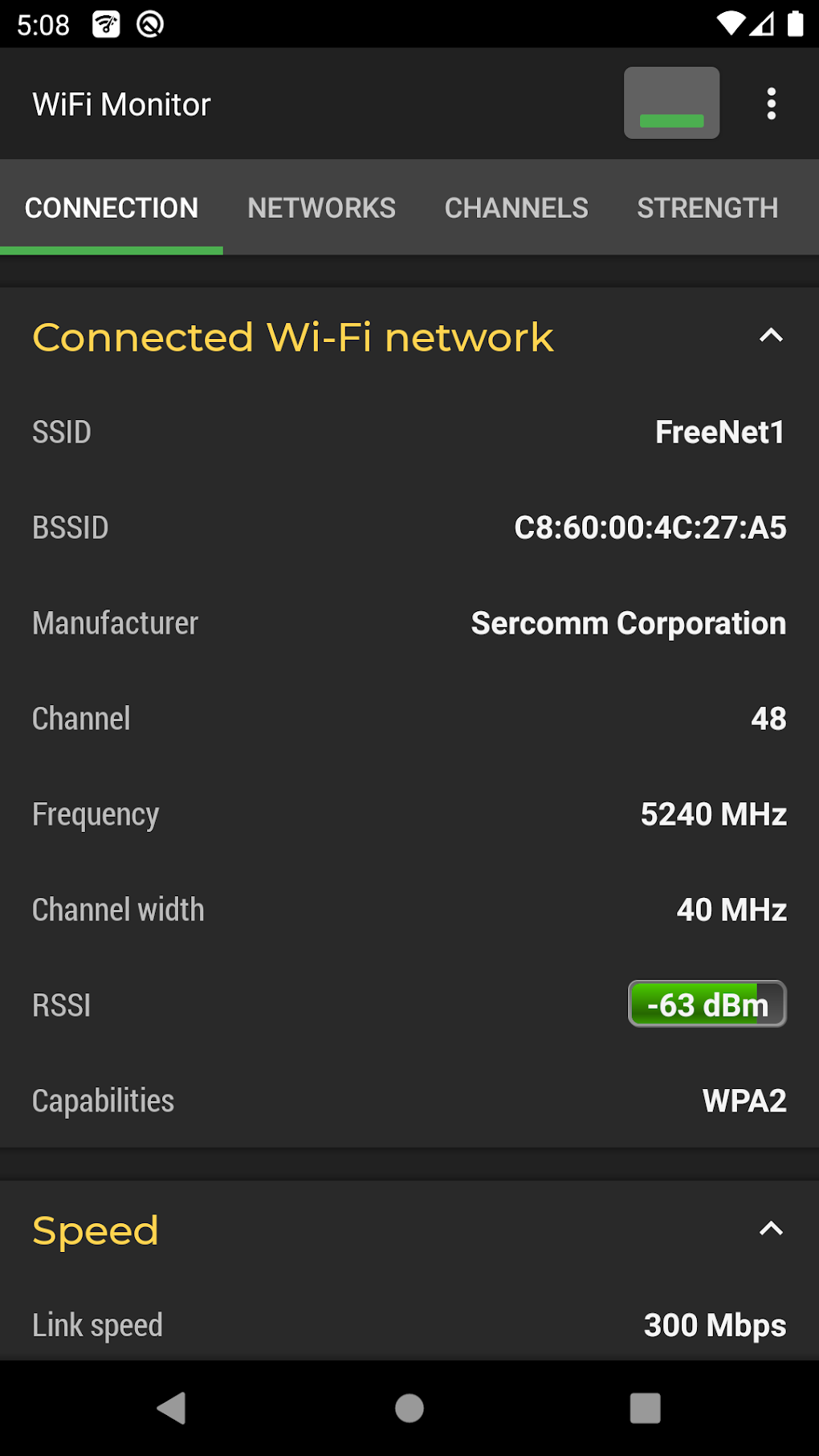Switch to the Channels tab
Image resolution: width=819 pixels, height=1456 pixels.
(x=516, y=208)
